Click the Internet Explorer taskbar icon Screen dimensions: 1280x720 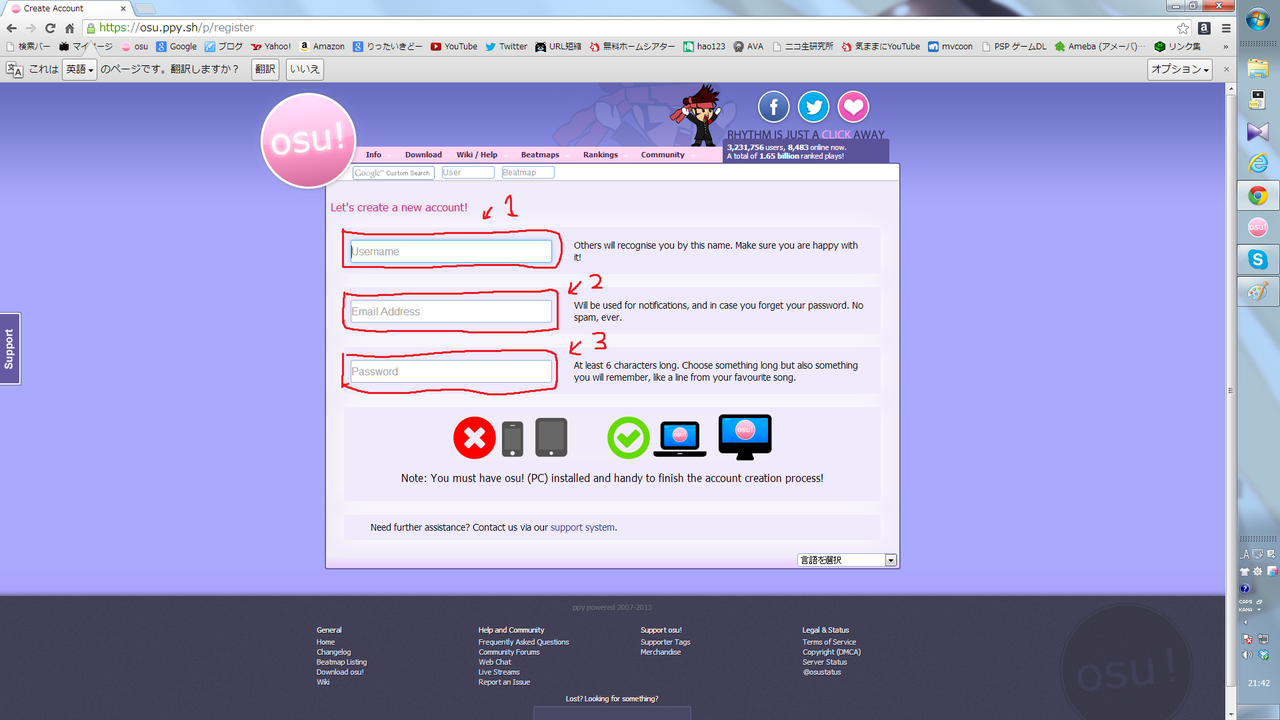click(x=1258, y=164)
